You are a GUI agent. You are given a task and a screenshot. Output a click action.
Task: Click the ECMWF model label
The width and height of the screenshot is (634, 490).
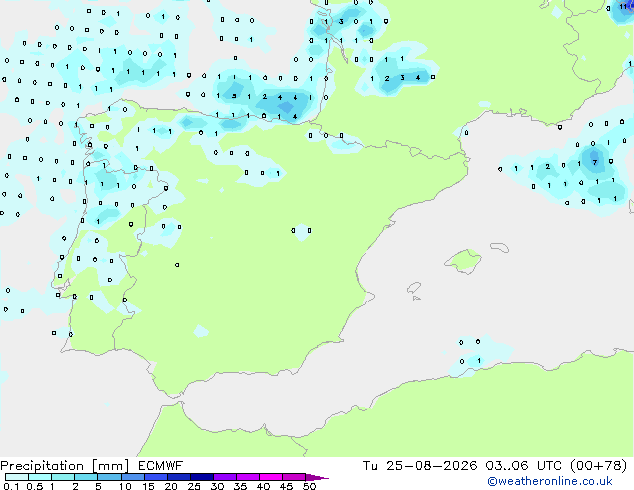pos(161,466)
